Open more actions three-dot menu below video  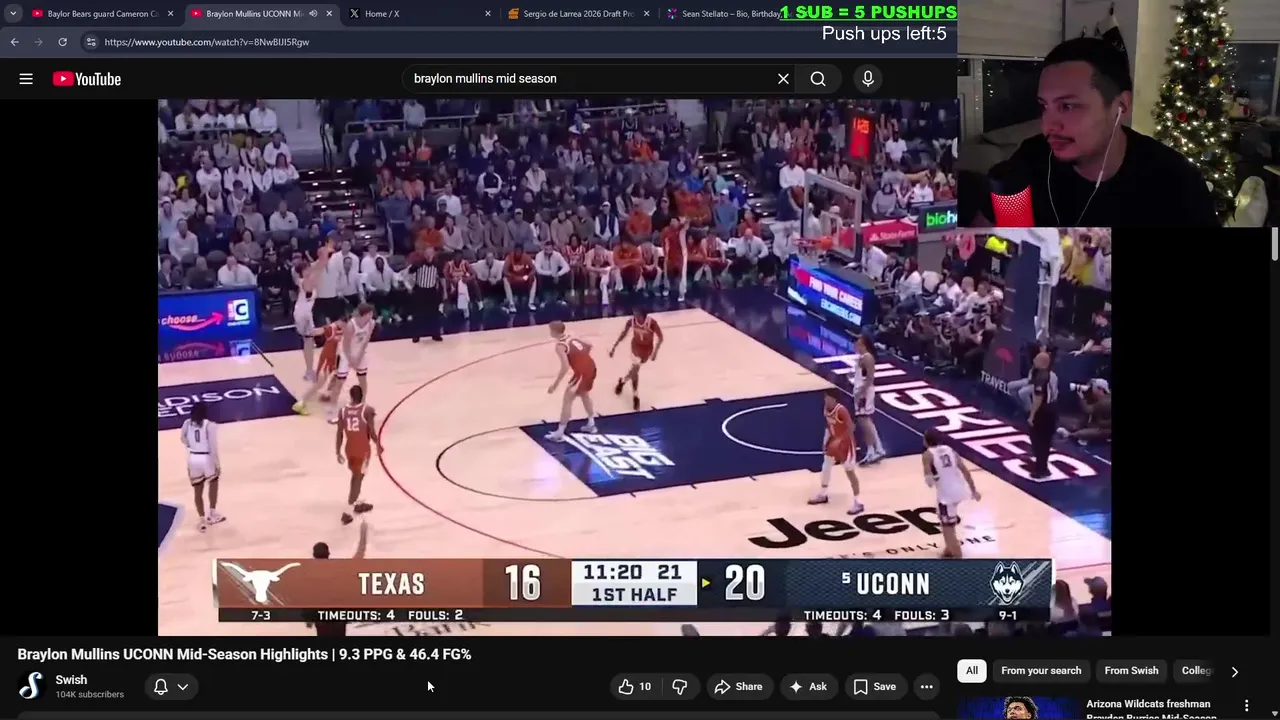tap(926, 686)
